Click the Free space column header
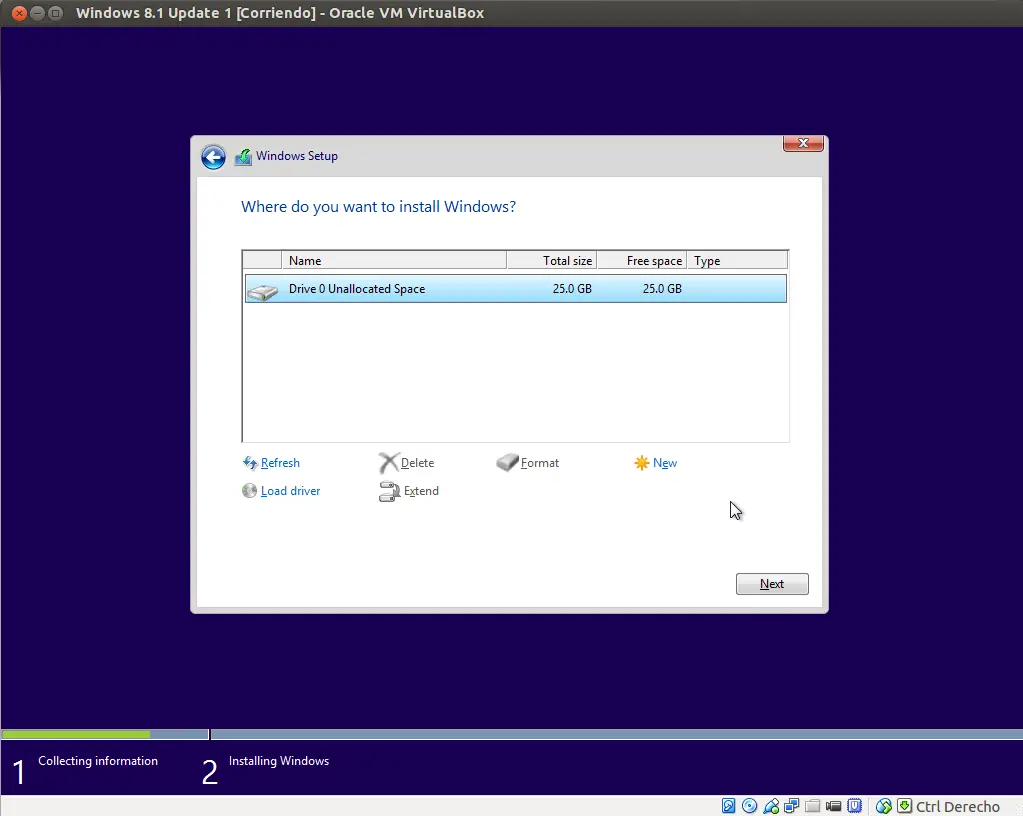1023x816 pixels. point(642,260)
